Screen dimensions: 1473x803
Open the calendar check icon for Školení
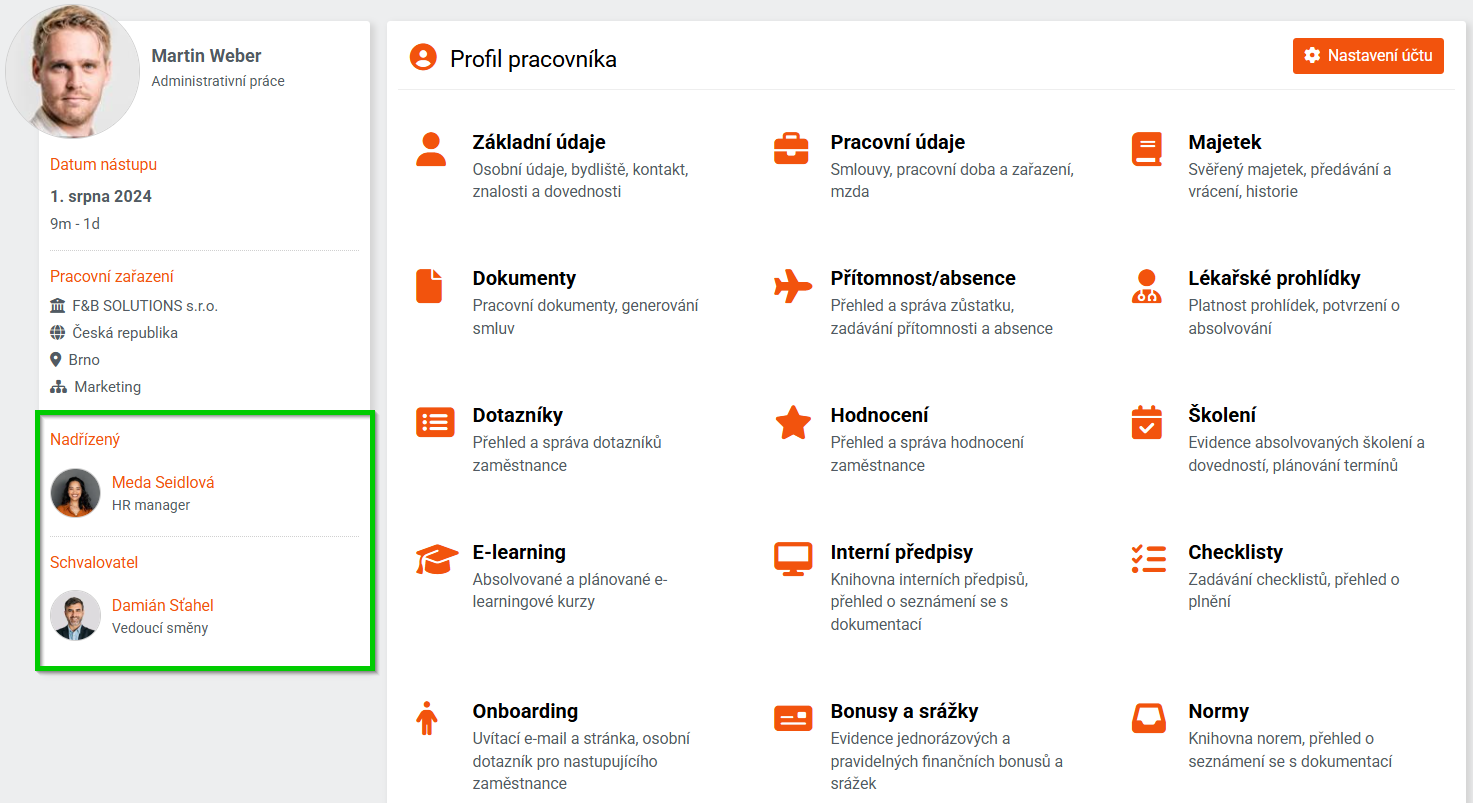1146,422
